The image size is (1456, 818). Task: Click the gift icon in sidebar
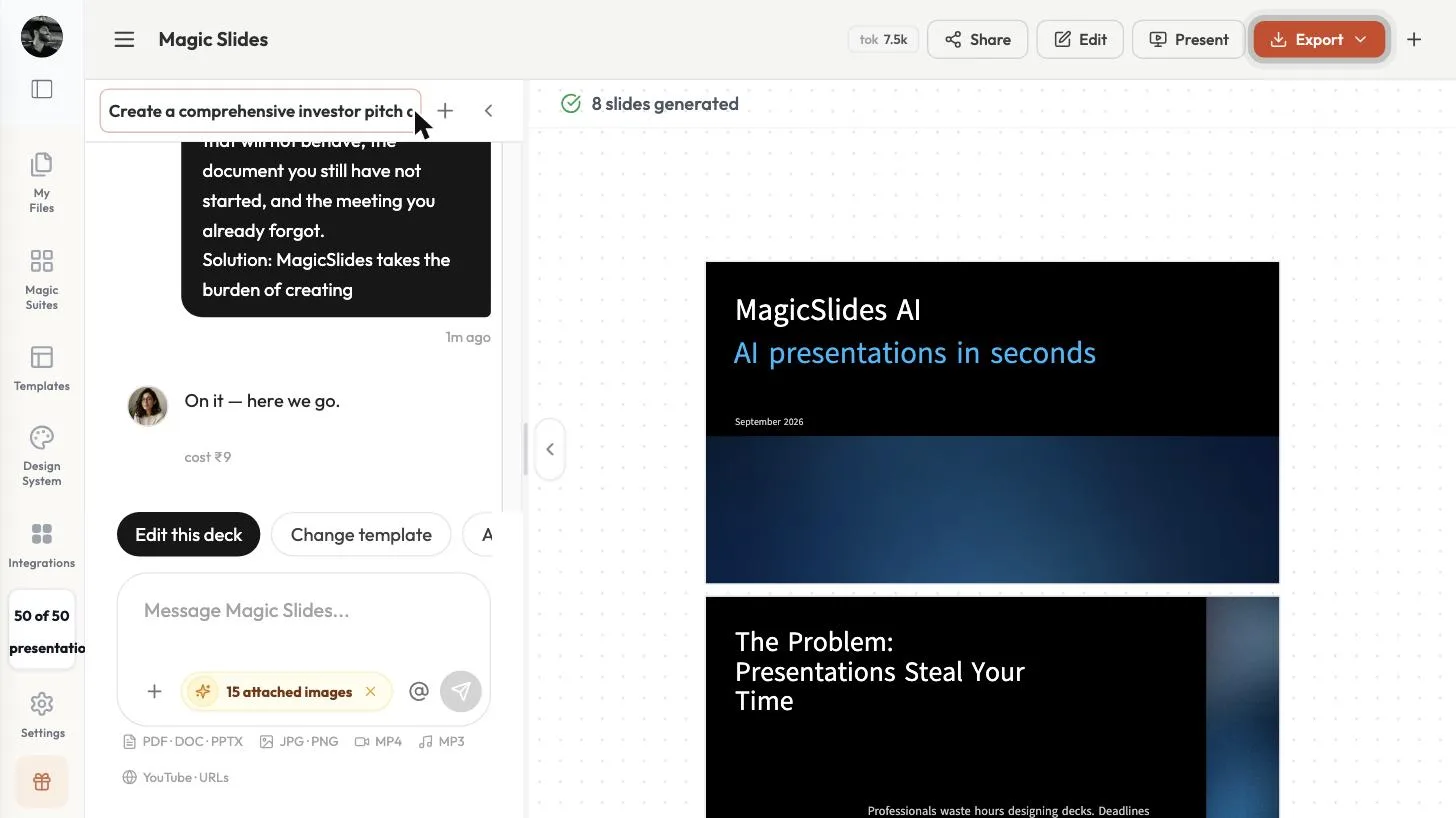[42, 782]
